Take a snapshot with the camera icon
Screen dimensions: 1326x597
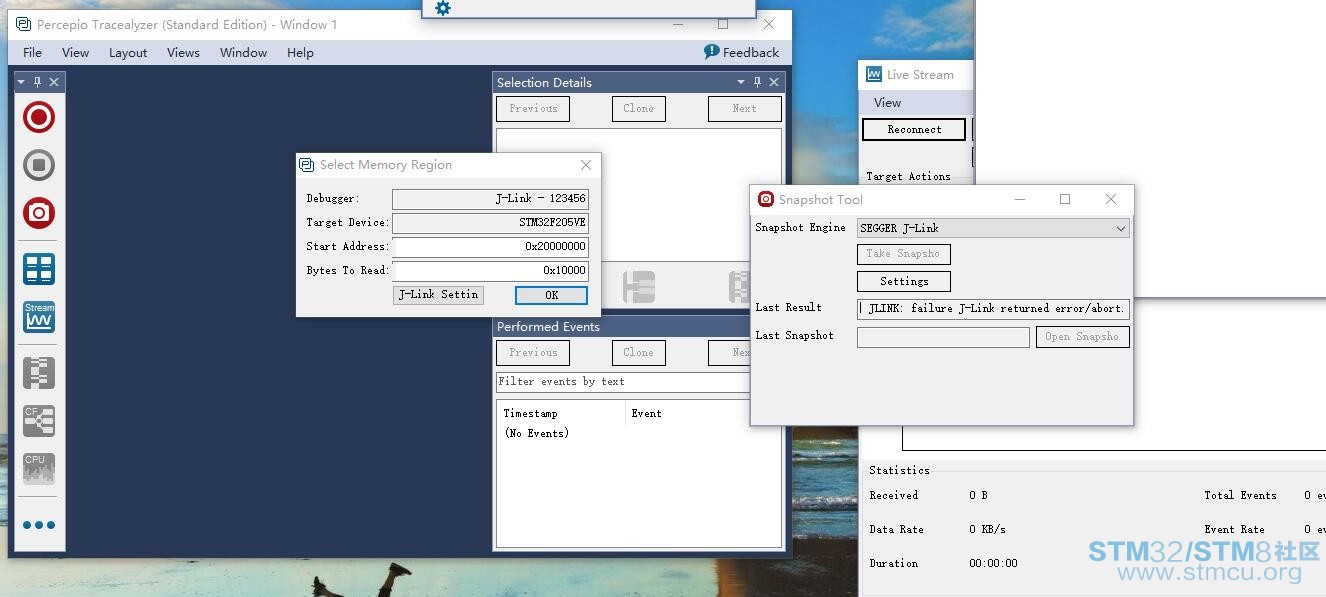[39, 213]
